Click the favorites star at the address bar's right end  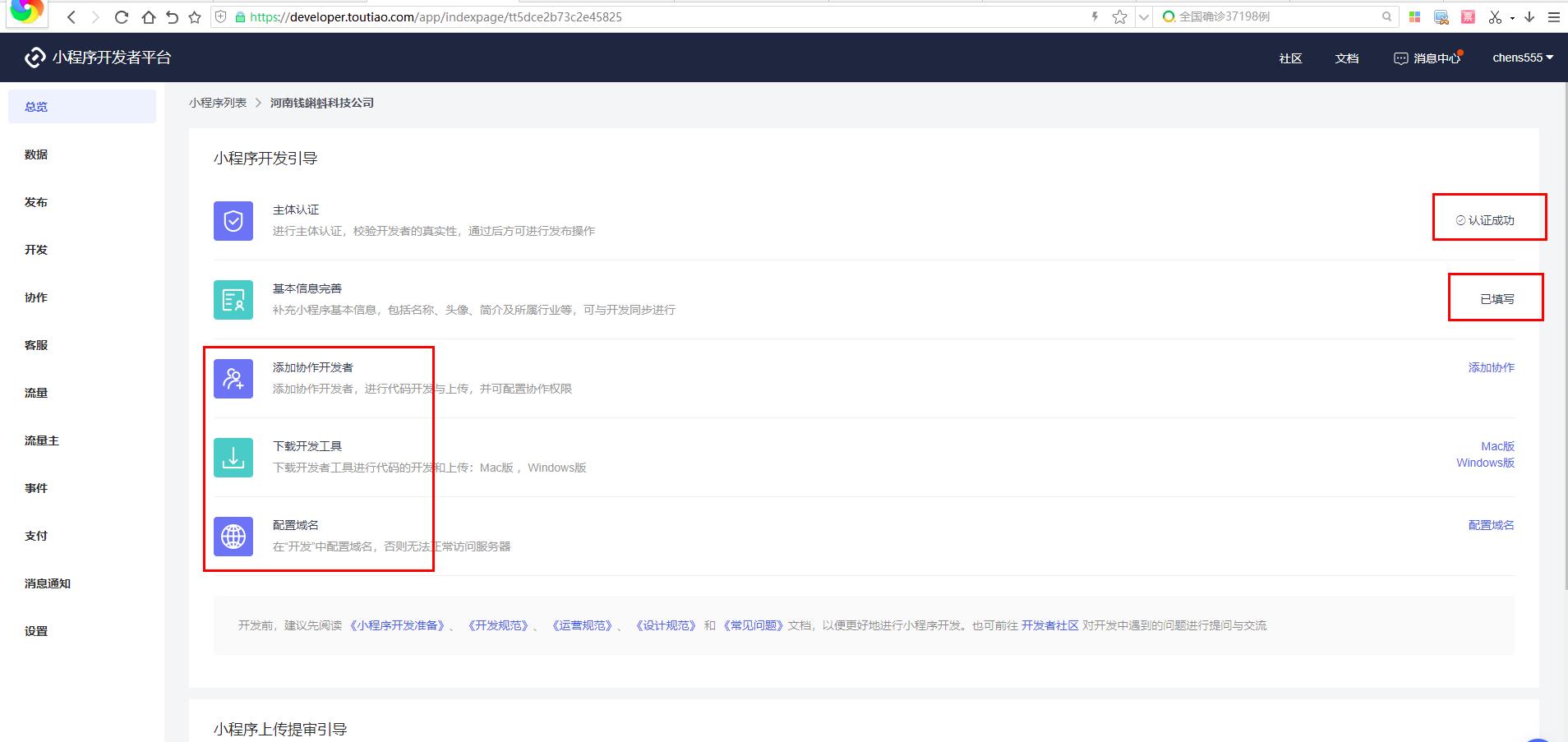pos(1119,17)
